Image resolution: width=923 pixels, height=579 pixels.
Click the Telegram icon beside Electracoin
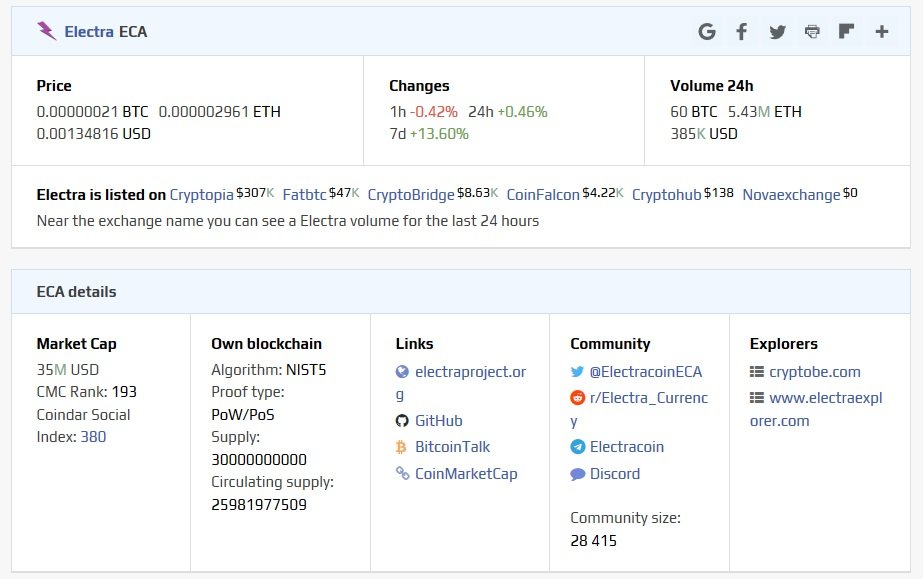tap(577, 447)
